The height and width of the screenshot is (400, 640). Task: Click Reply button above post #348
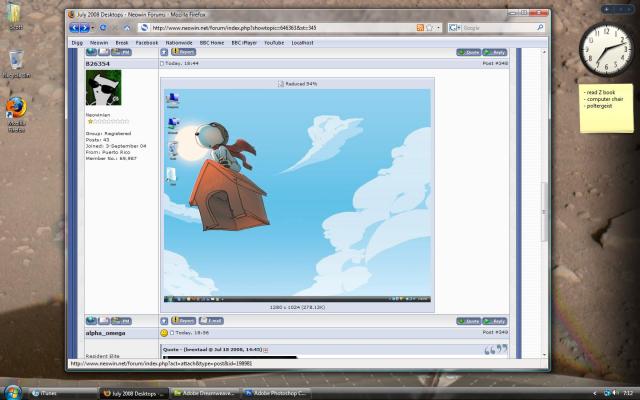click(495, 52)
